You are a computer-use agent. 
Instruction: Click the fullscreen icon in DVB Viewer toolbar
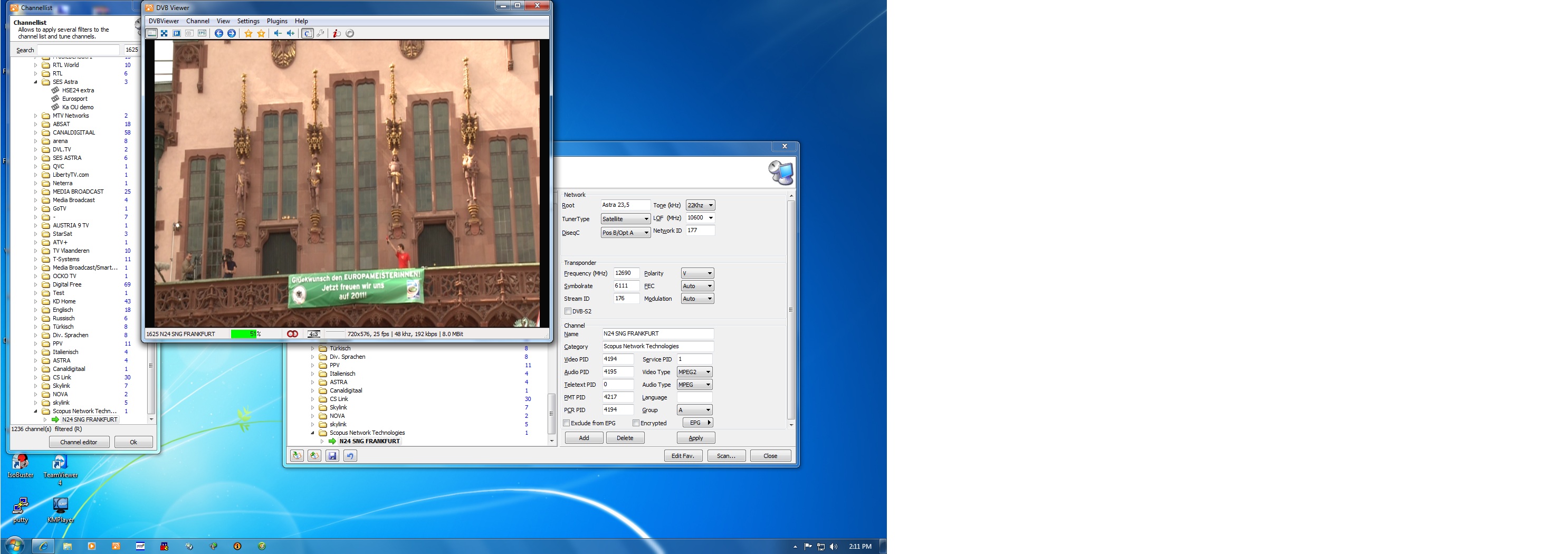[x=165, y=33]
